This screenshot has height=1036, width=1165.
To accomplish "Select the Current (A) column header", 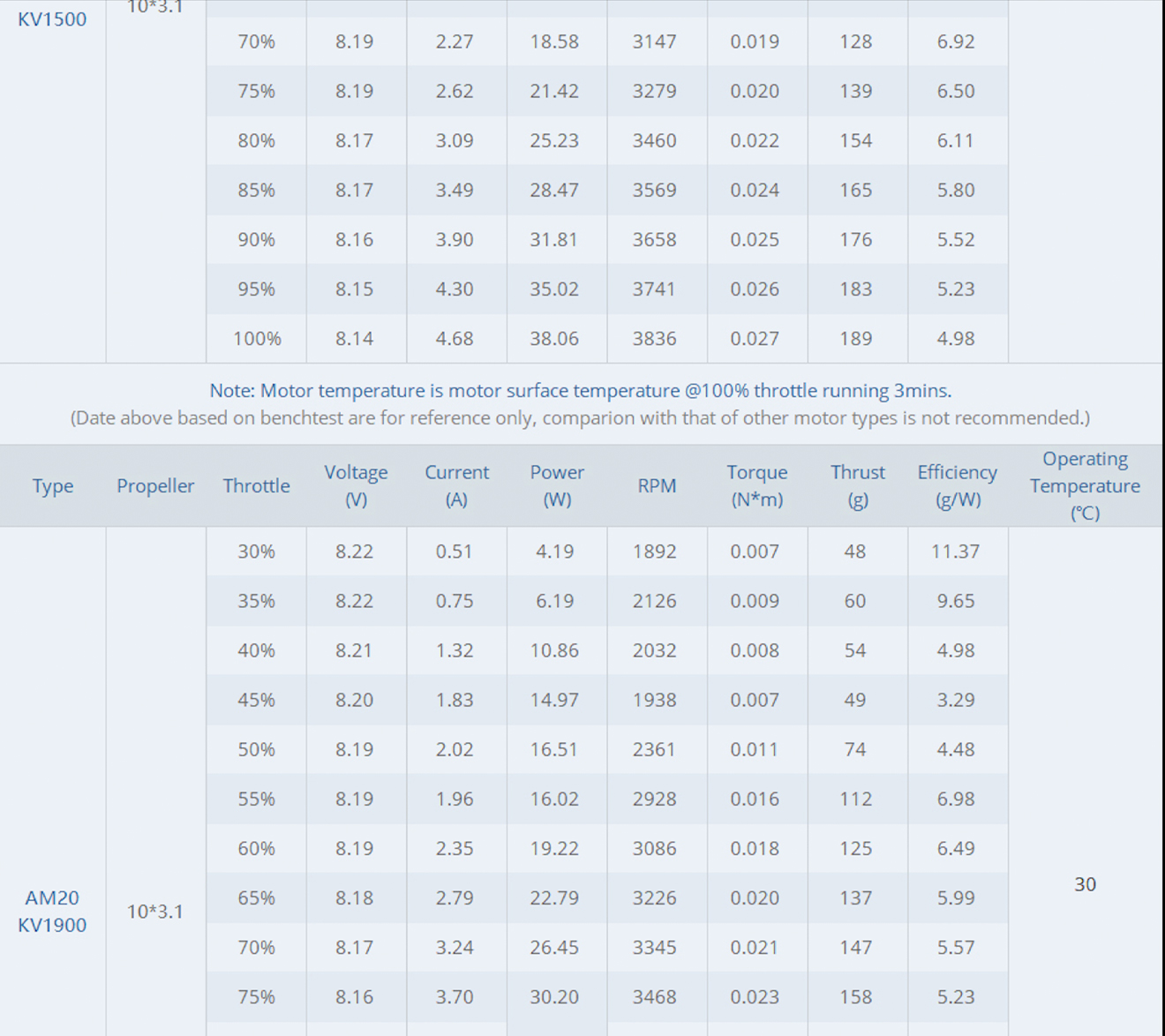I will (456, 486).
